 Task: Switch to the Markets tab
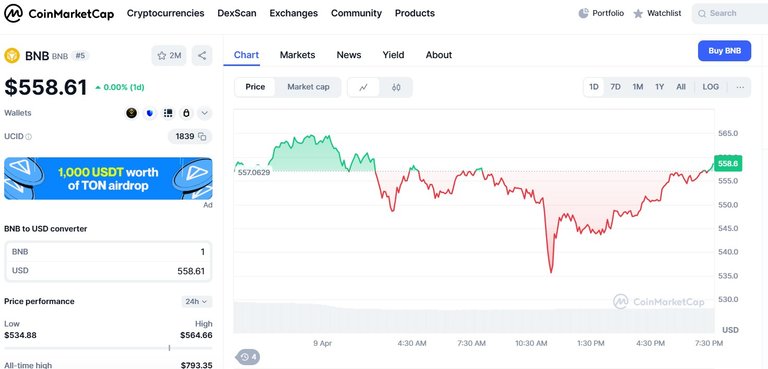297,55
